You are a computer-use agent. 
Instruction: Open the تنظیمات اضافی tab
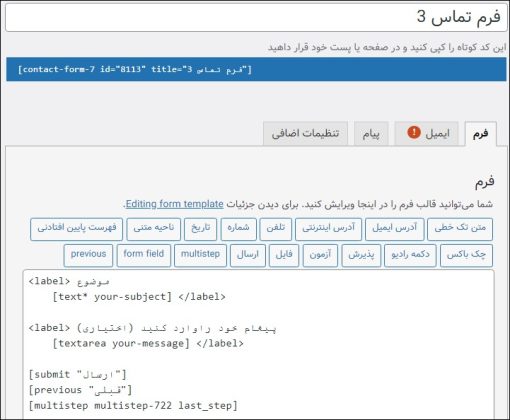click(x=305, y=134)
